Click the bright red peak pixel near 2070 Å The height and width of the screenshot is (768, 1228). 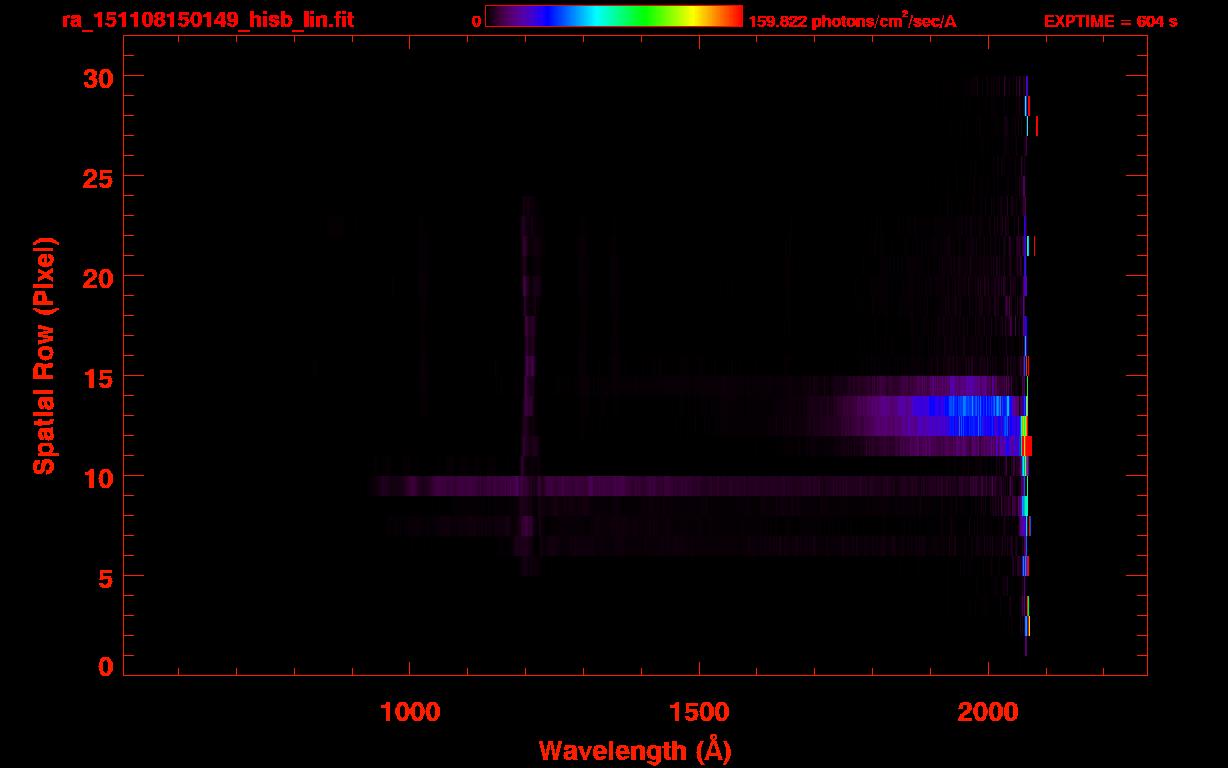click(1027, 446)
